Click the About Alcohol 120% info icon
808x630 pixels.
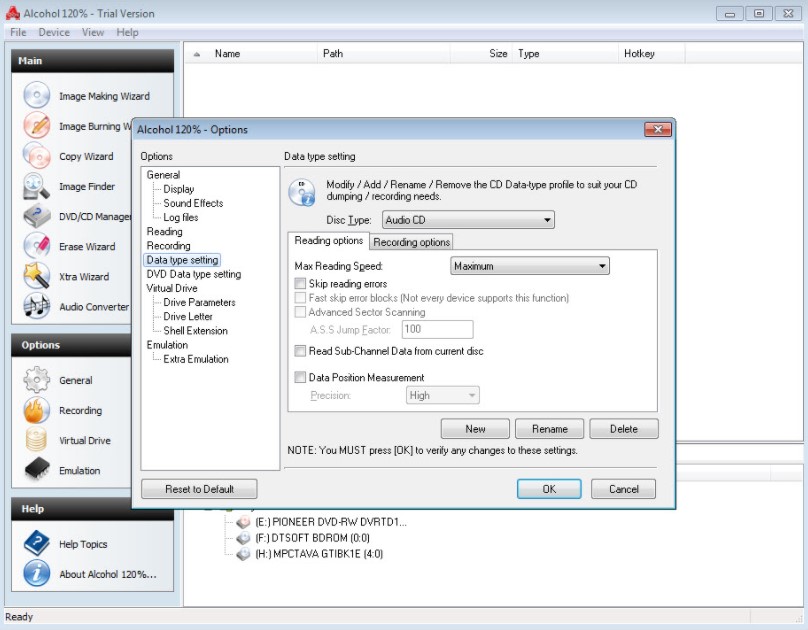tap(37, 574)
